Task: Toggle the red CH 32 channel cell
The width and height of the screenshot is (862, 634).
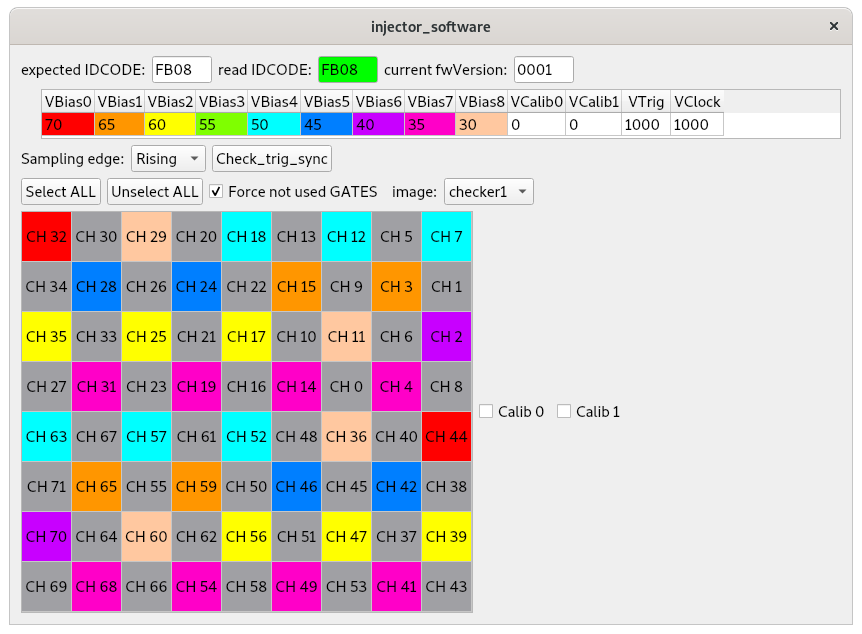Action: click(x=46, y=237)
